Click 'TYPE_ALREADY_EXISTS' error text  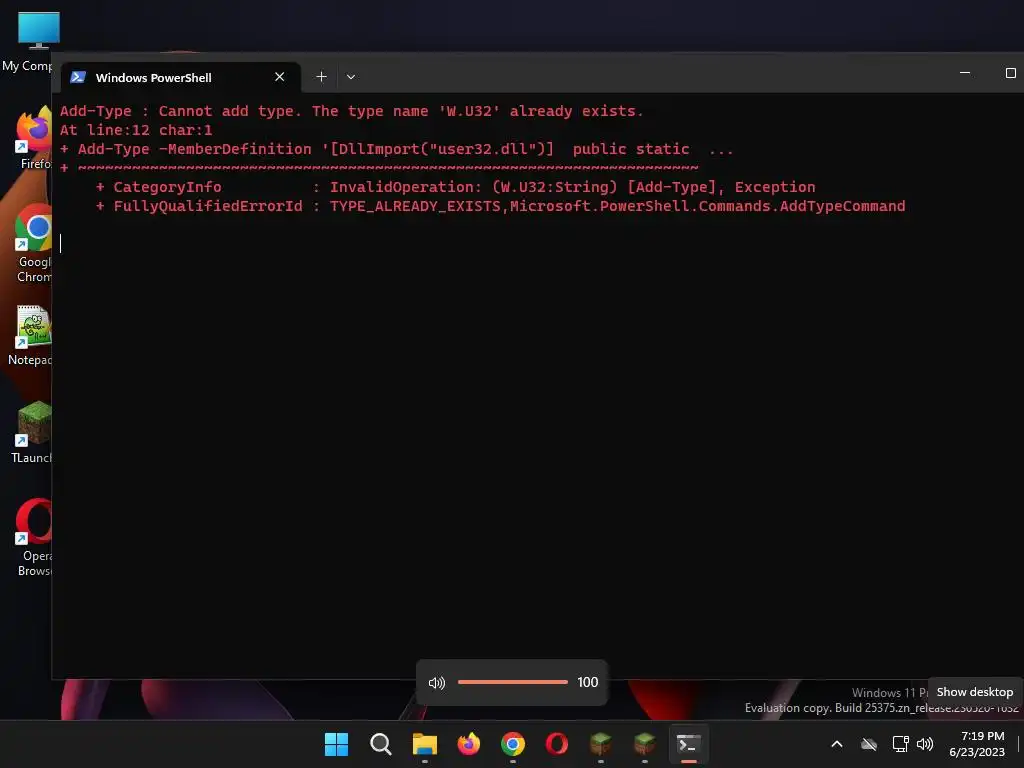(415, 206)
